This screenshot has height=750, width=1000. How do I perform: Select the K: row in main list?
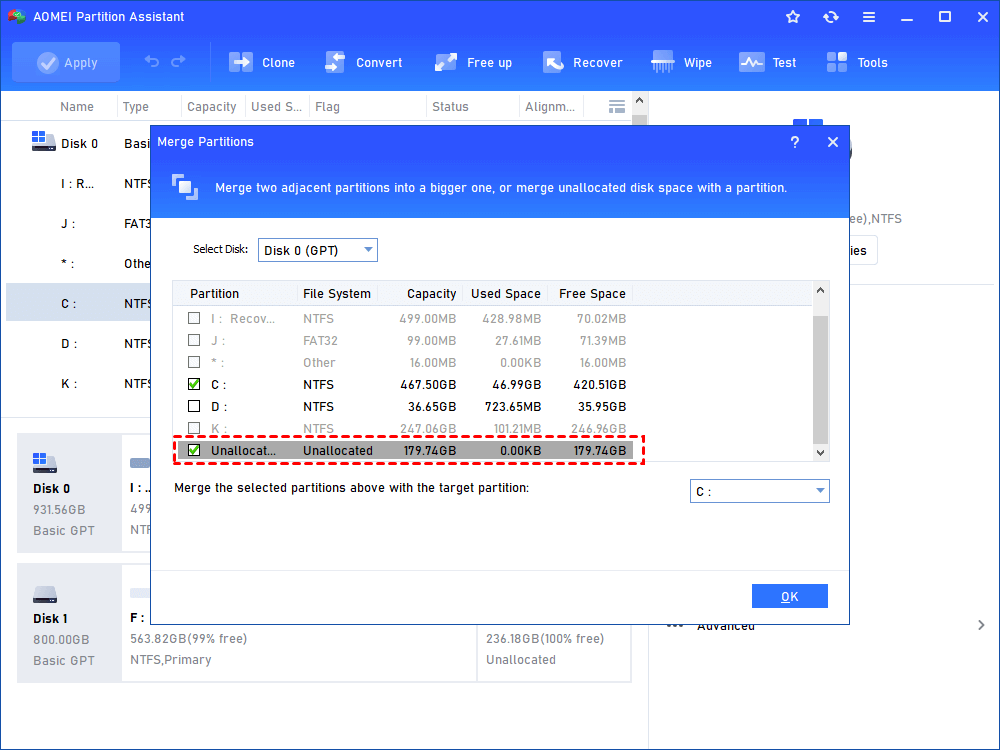coord(78,384)
